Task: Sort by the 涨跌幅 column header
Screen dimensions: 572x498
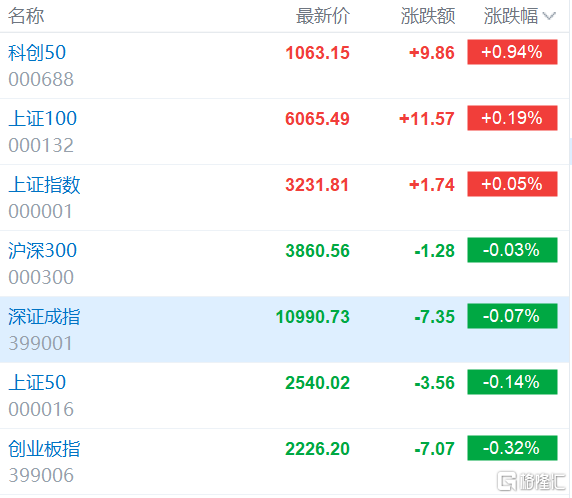Action: (x=511, y=16)
